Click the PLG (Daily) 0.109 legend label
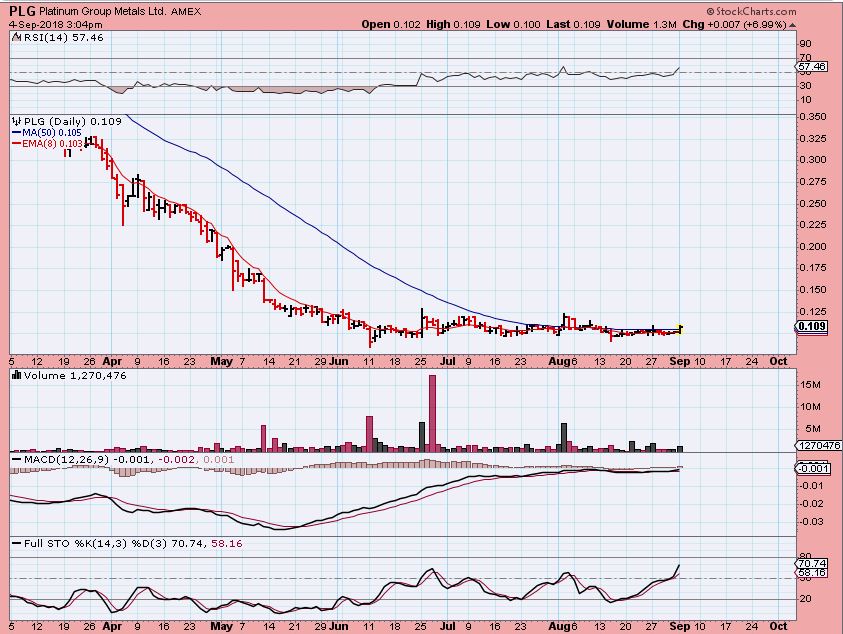Image resolution: width=843 pixels, height=634 pixels. coord(73,122)
